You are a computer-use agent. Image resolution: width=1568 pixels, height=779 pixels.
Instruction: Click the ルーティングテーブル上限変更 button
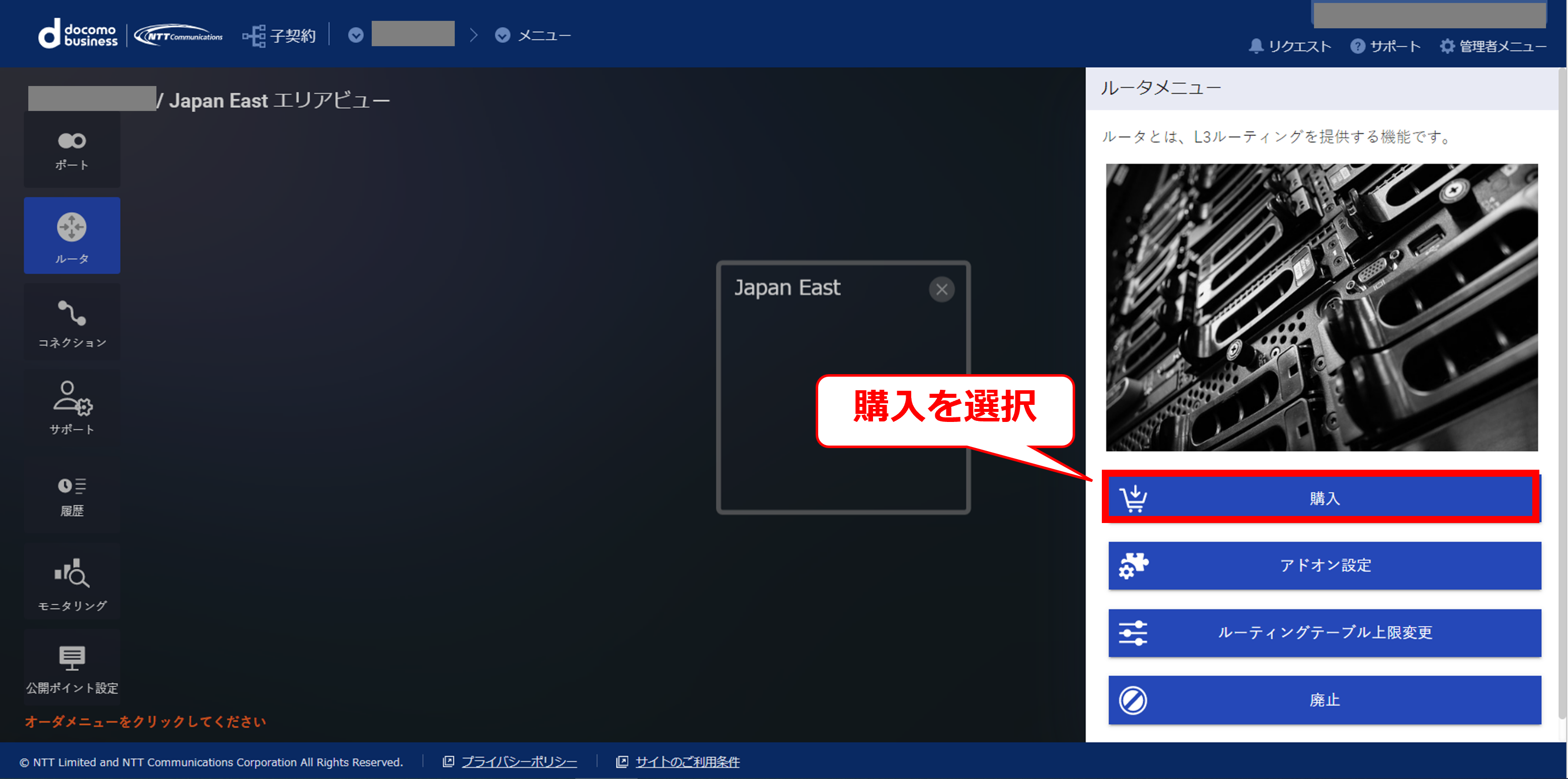pyautogui.click(x=1325, y=633)
